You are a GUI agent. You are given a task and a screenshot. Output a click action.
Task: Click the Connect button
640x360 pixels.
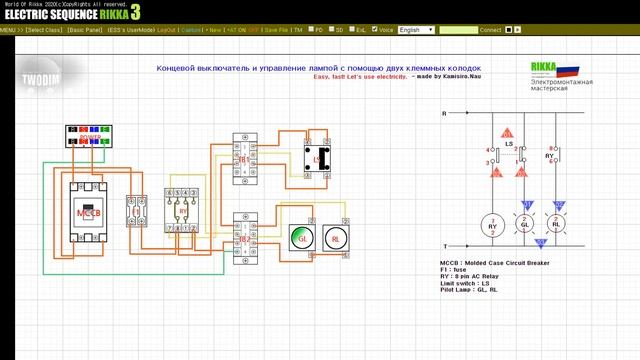[x=490, y=30]
